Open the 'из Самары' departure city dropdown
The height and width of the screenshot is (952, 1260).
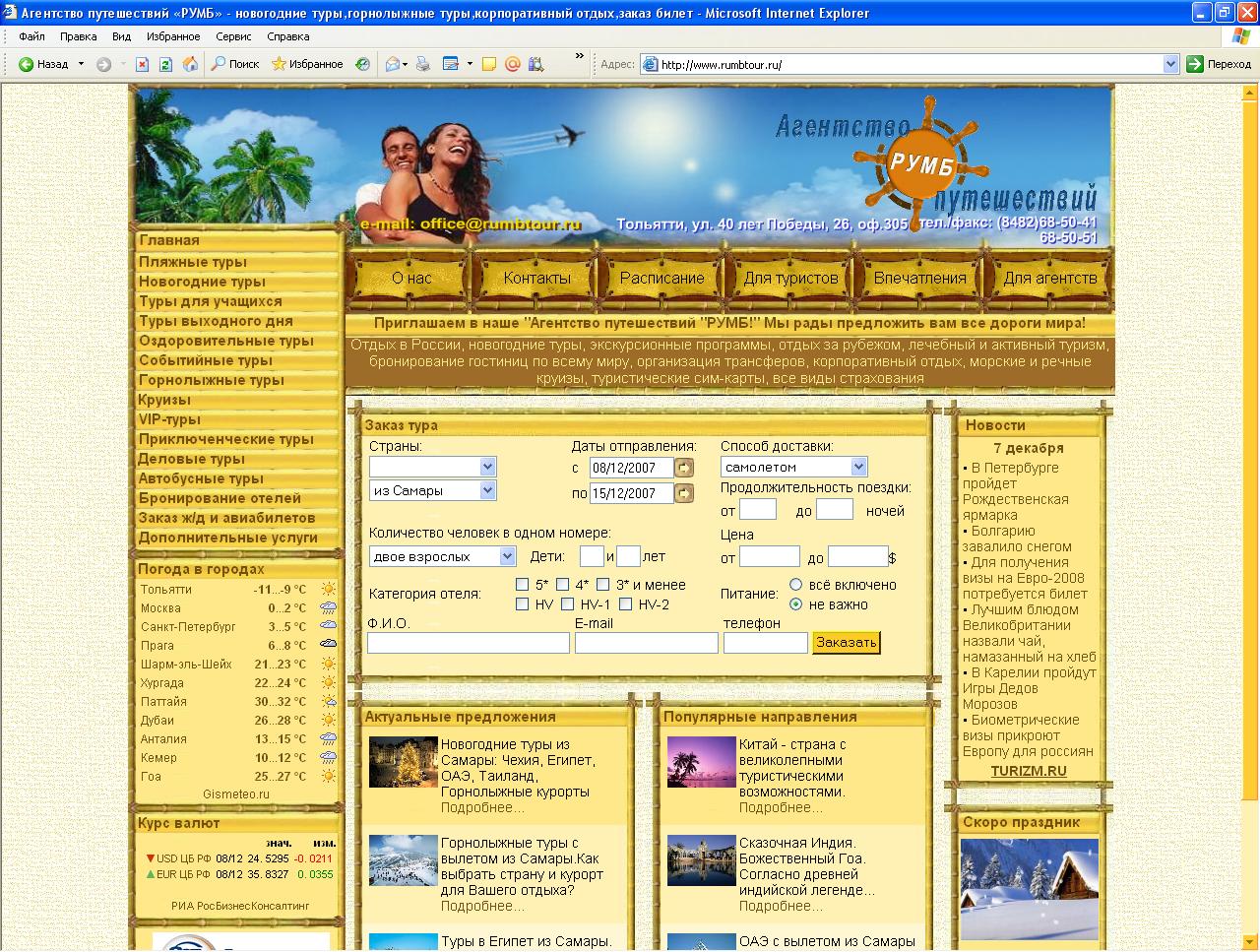coord(432,490)
